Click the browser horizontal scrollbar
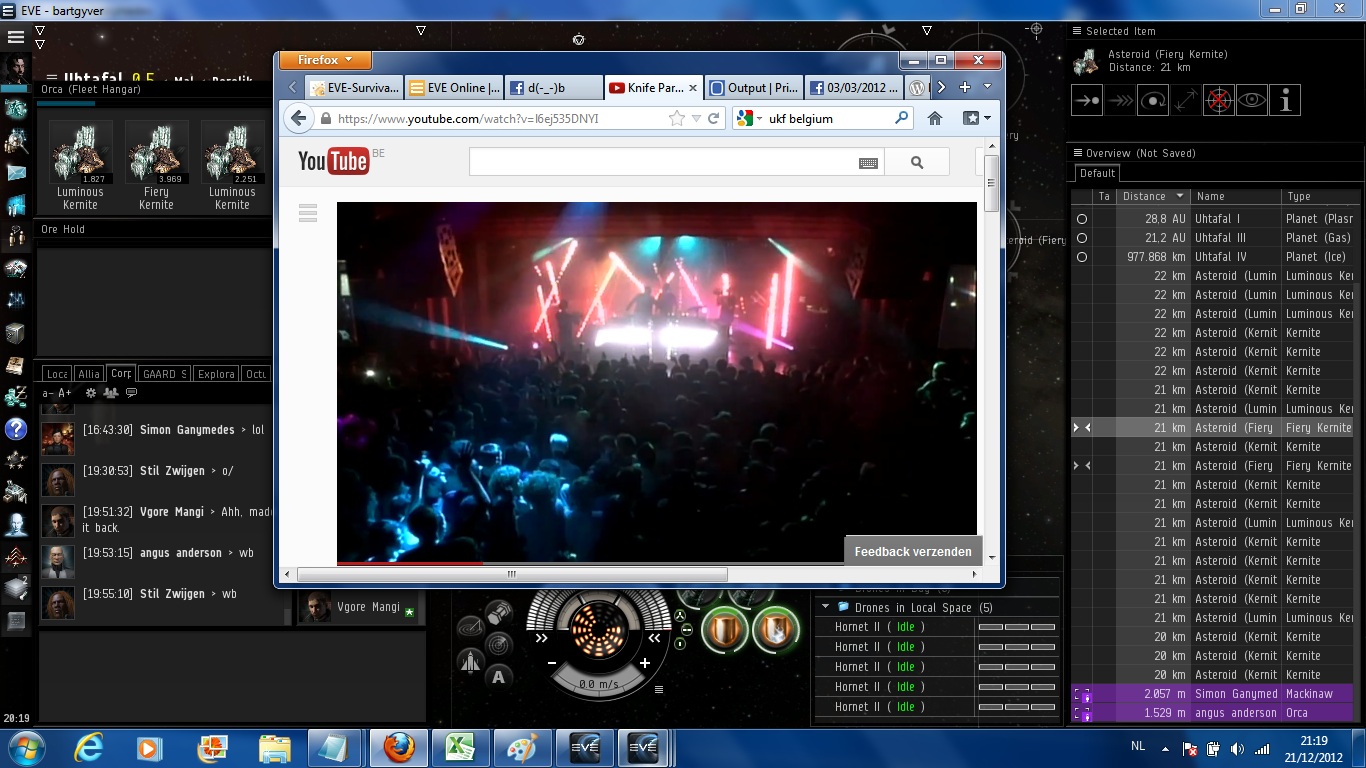This screenshot has height=768, width=1366. point(512,574)
